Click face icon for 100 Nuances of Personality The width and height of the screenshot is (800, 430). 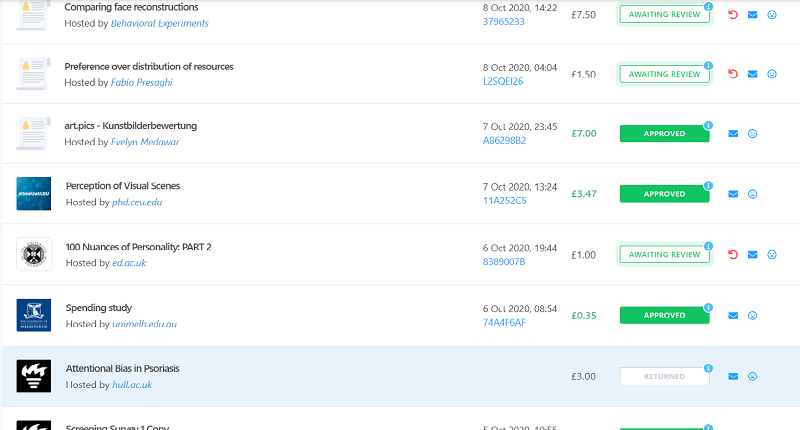click(772, 255)
